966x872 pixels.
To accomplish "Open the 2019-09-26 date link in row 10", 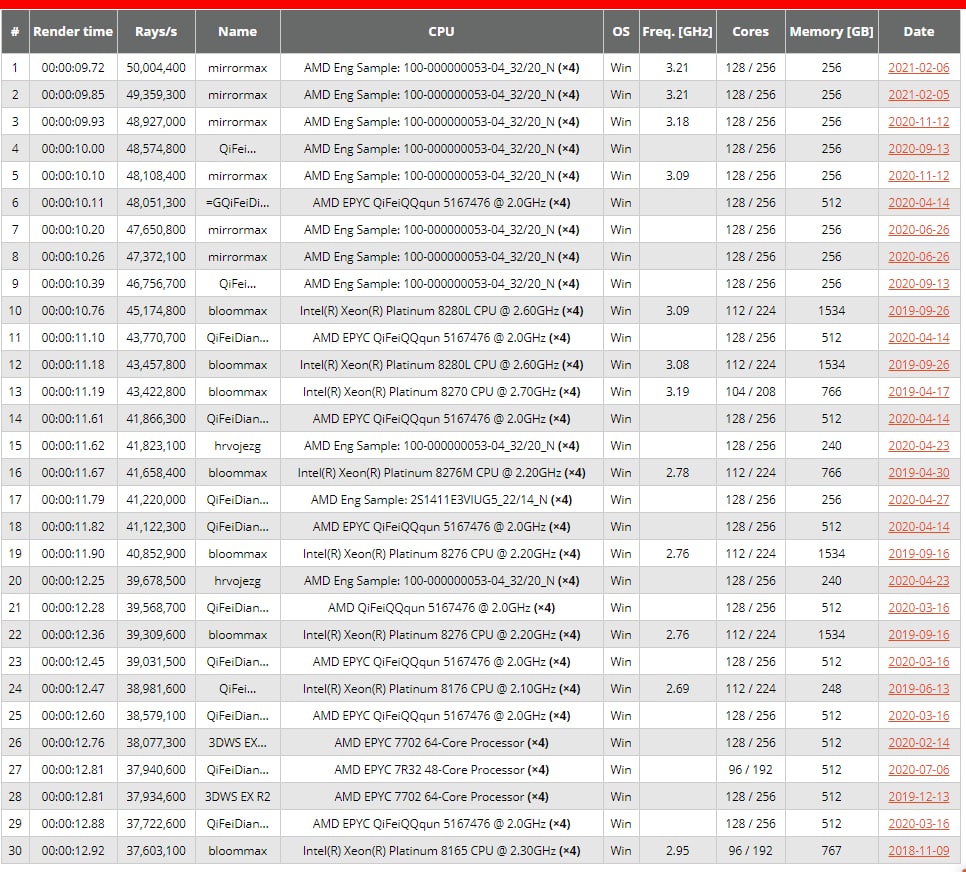I will pyautogui.click(x=919, y=311).
